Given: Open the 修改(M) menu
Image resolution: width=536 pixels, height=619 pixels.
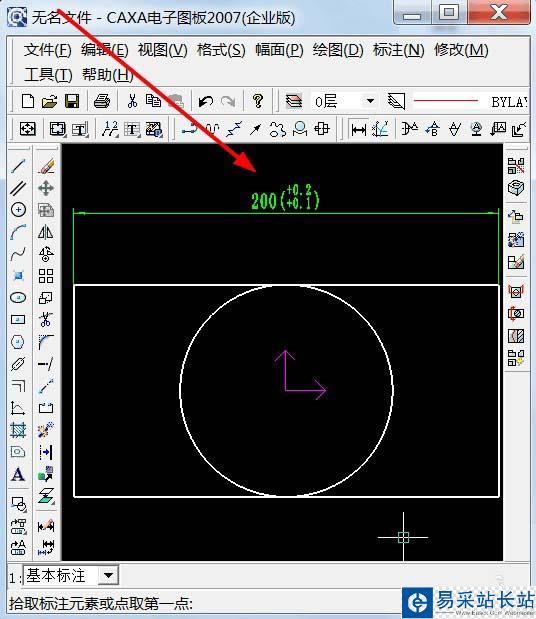Looking at the screenshot, I should coord(461,50).
